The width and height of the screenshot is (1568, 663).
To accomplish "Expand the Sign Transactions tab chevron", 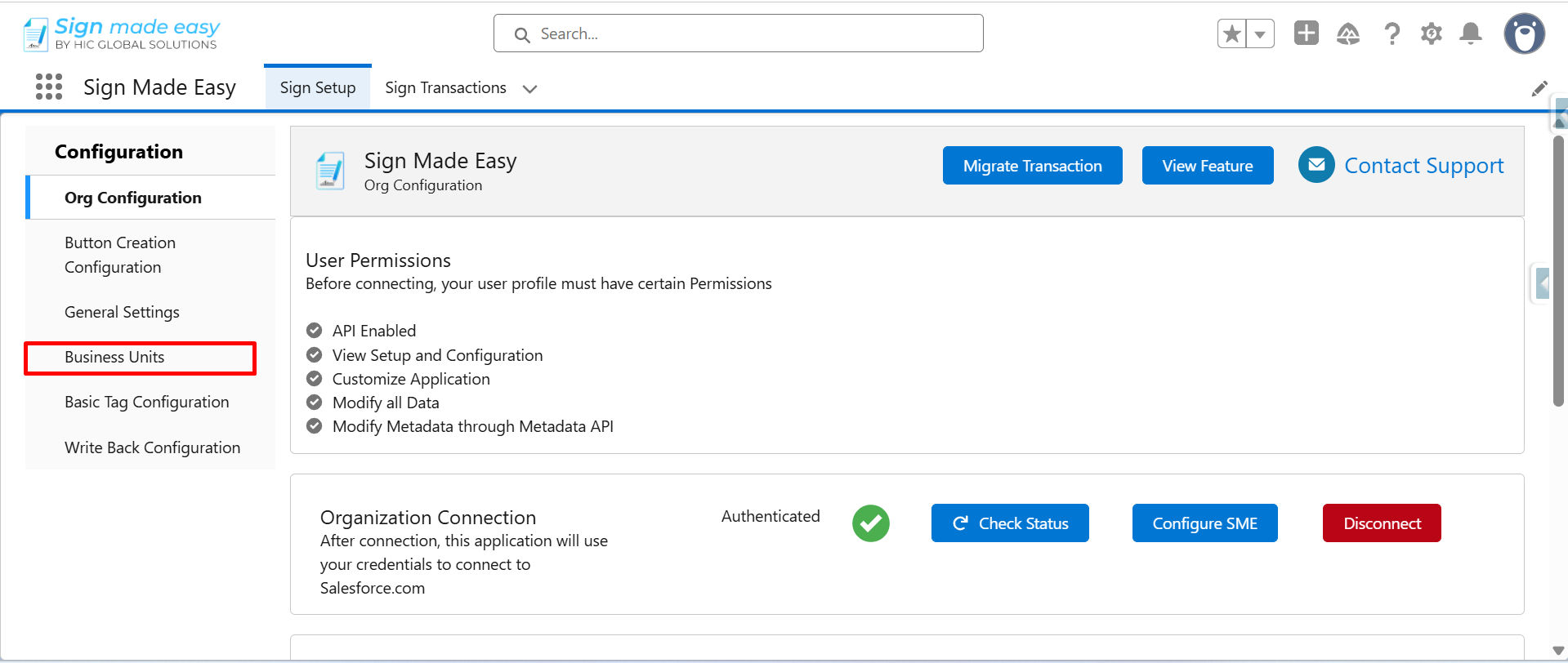I will click(530, 89).
